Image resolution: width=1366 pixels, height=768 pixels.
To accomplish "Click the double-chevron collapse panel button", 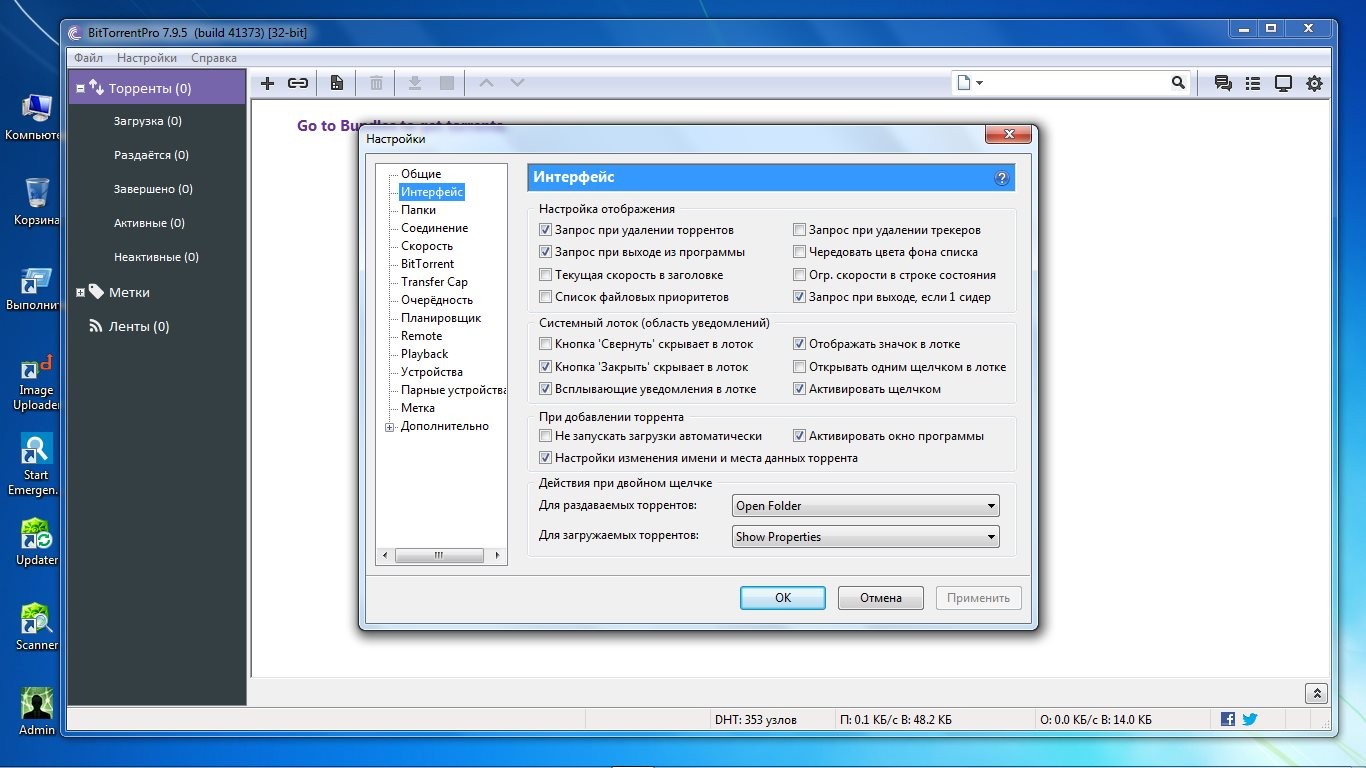I will [x=1317, y=693].
